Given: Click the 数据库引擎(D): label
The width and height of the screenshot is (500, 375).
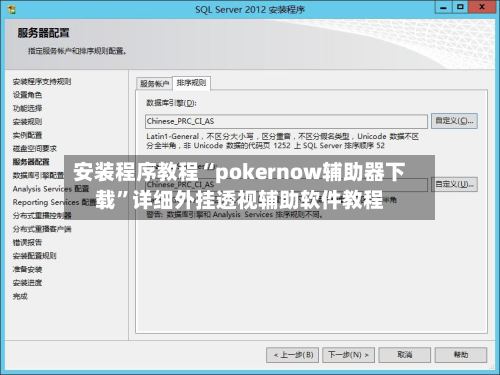Looking at the screenshot, I should (x=171, y=103).
